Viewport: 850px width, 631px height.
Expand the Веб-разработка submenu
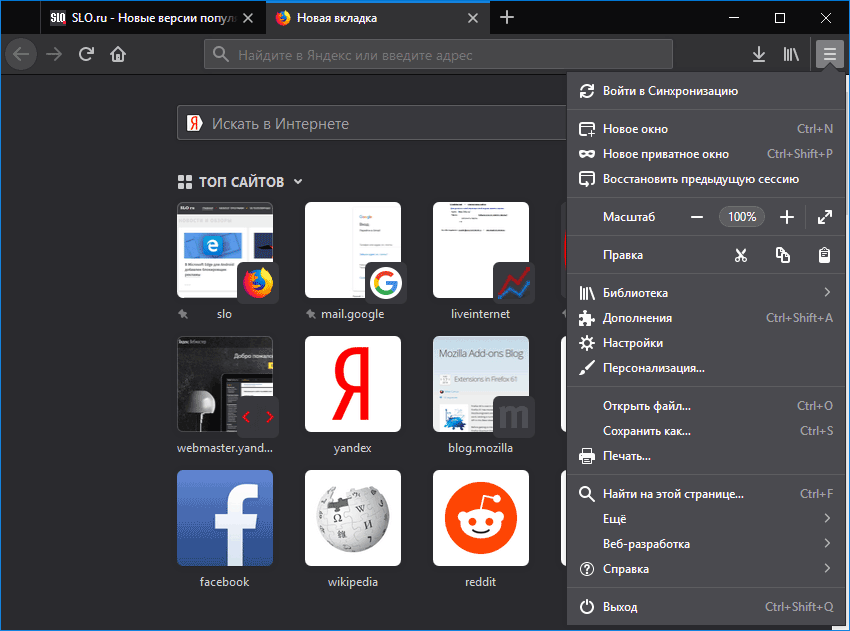pos(706,543)
